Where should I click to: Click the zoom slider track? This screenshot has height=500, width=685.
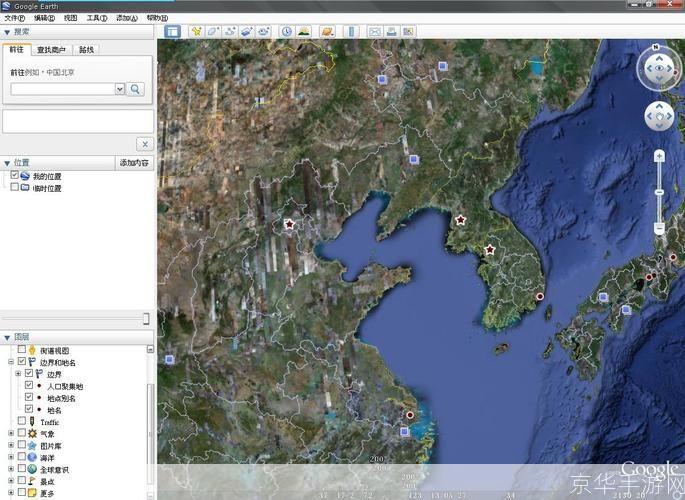point(659,192)
